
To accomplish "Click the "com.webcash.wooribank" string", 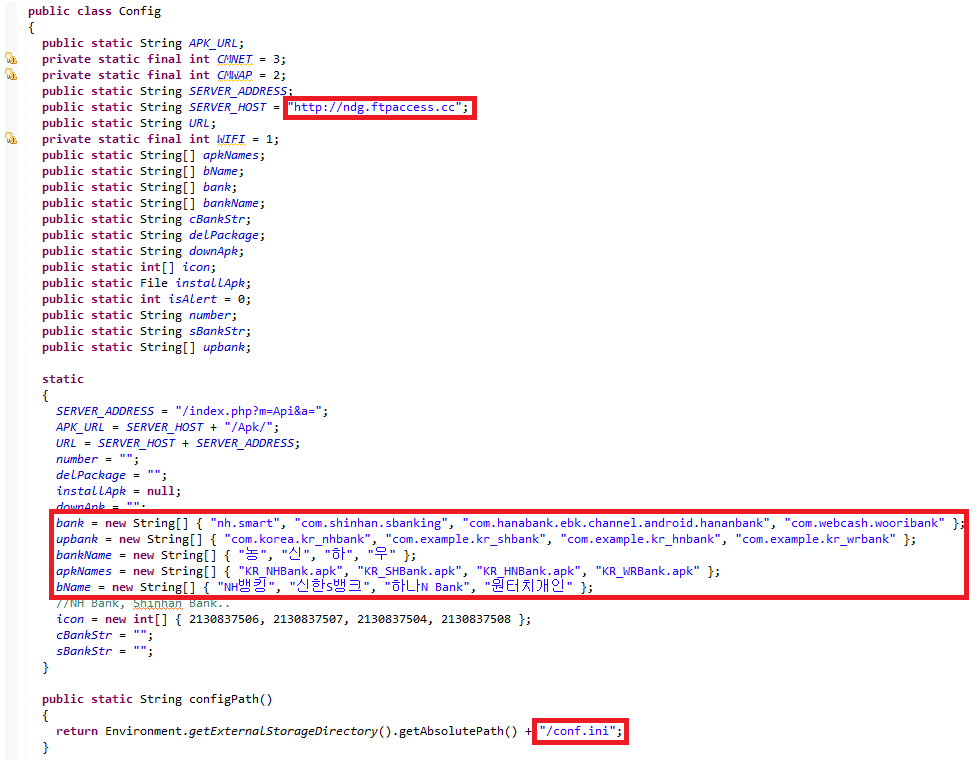I will pyautogui.click(x=864, y=523).
